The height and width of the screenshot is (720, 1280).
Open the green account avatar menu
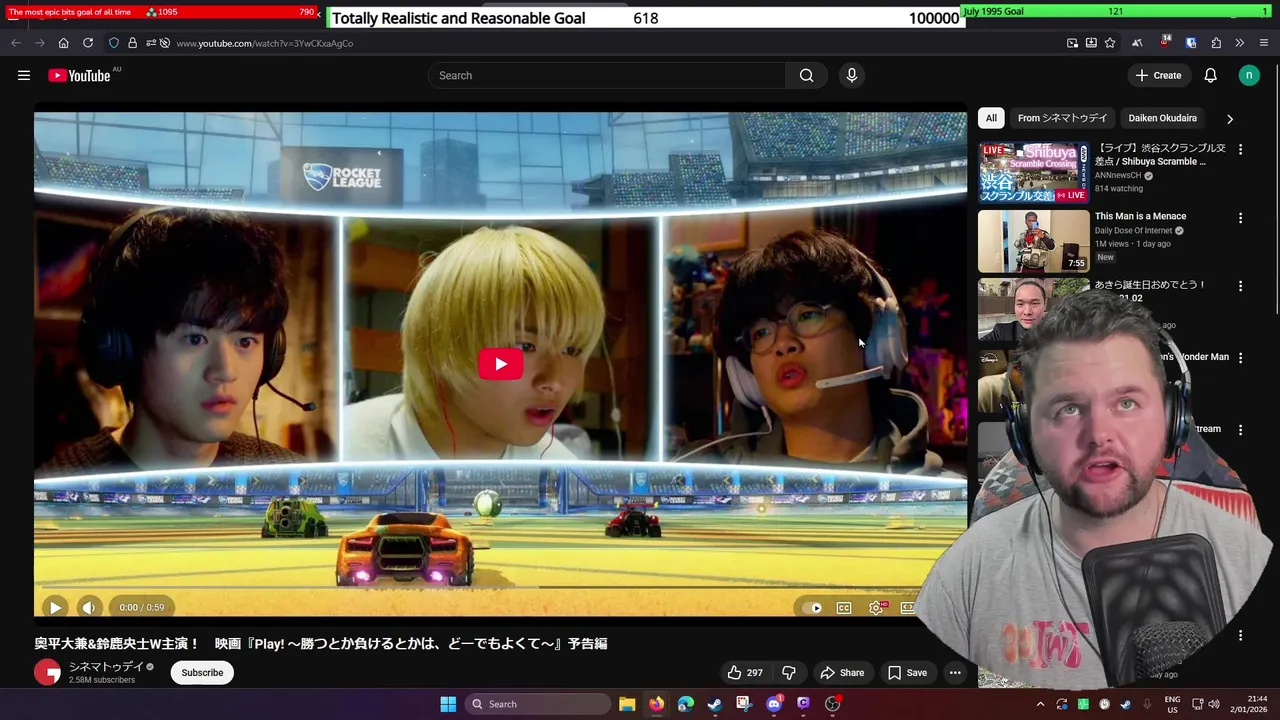1249,75
